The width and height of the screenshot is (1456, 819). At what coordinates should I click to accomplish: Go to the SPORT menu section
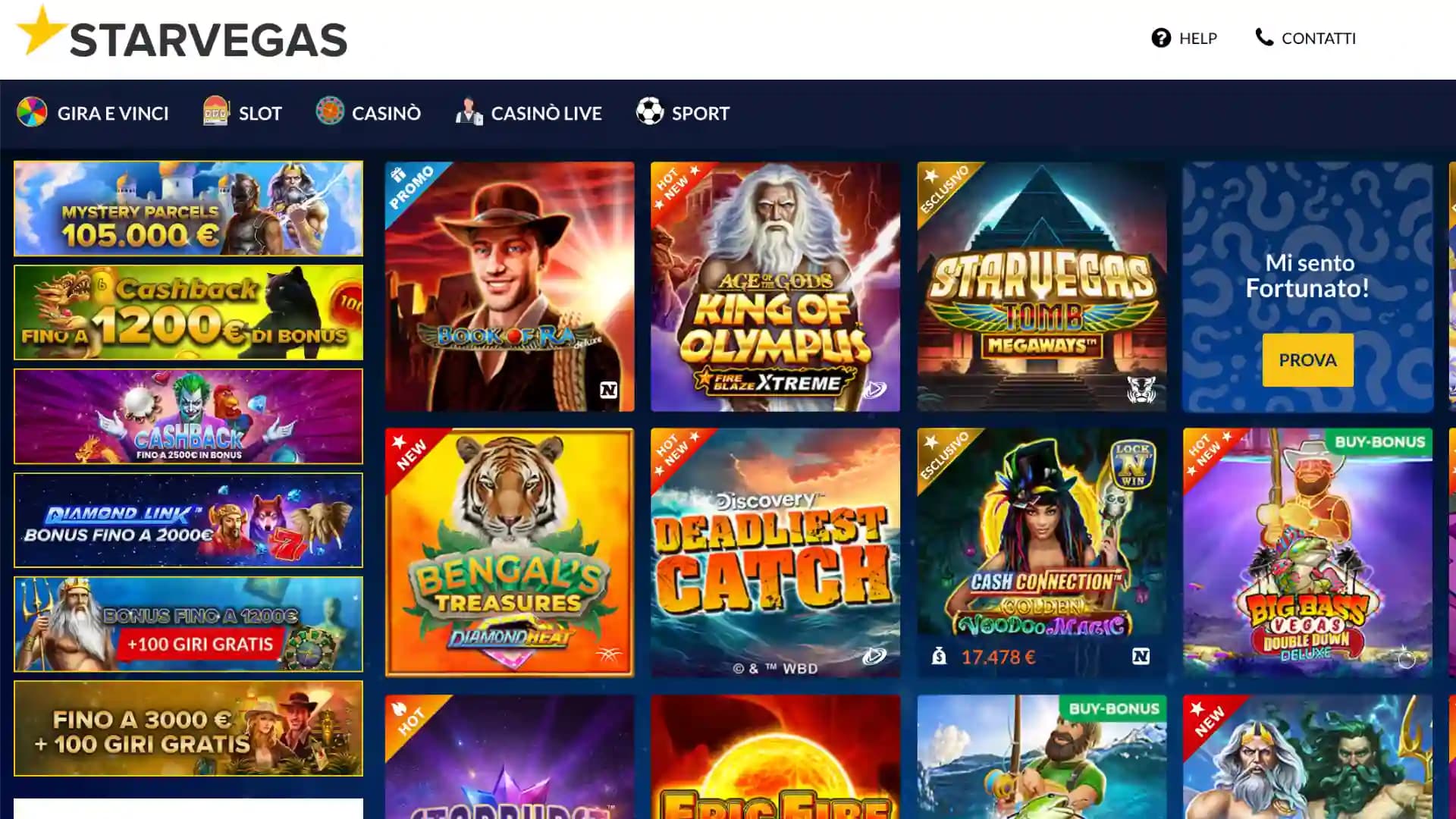click(682, 112)
